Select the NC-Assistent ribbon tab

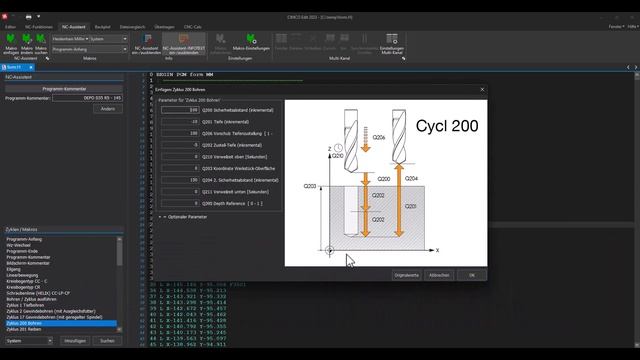click(x=73, y=27)
